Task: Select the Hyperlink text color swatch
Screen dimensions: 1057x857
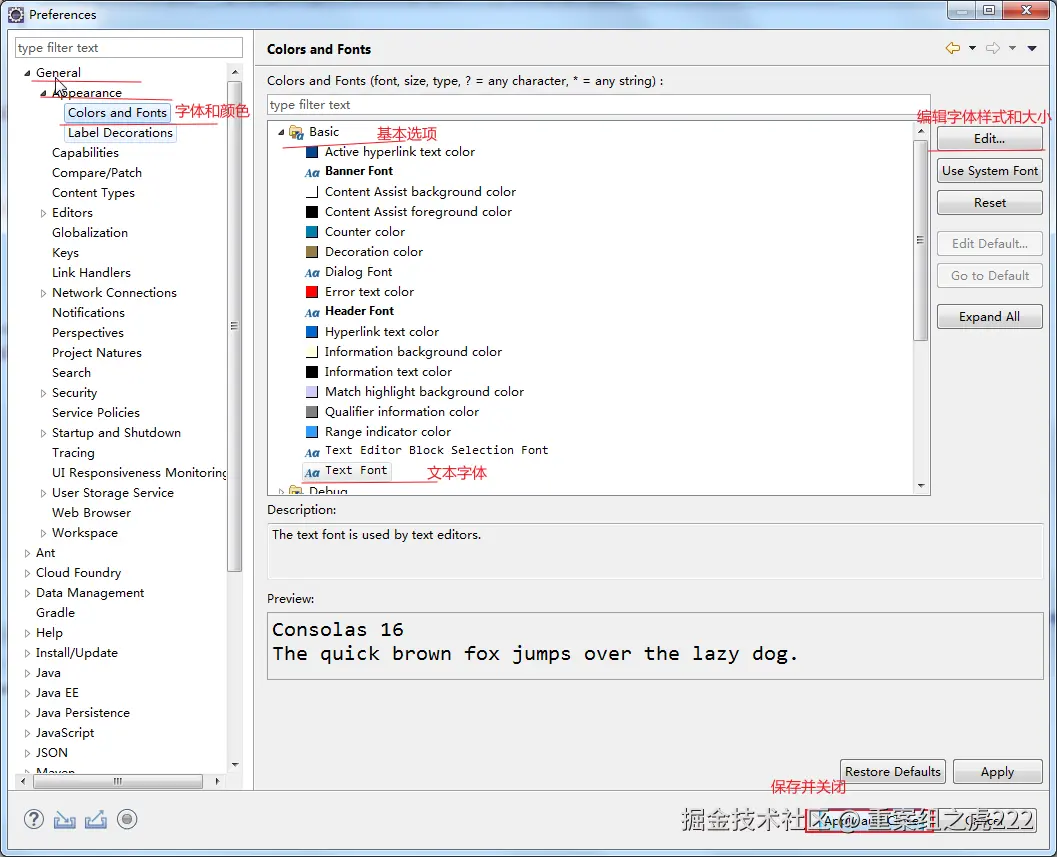Action: click(x=311, y=332)
